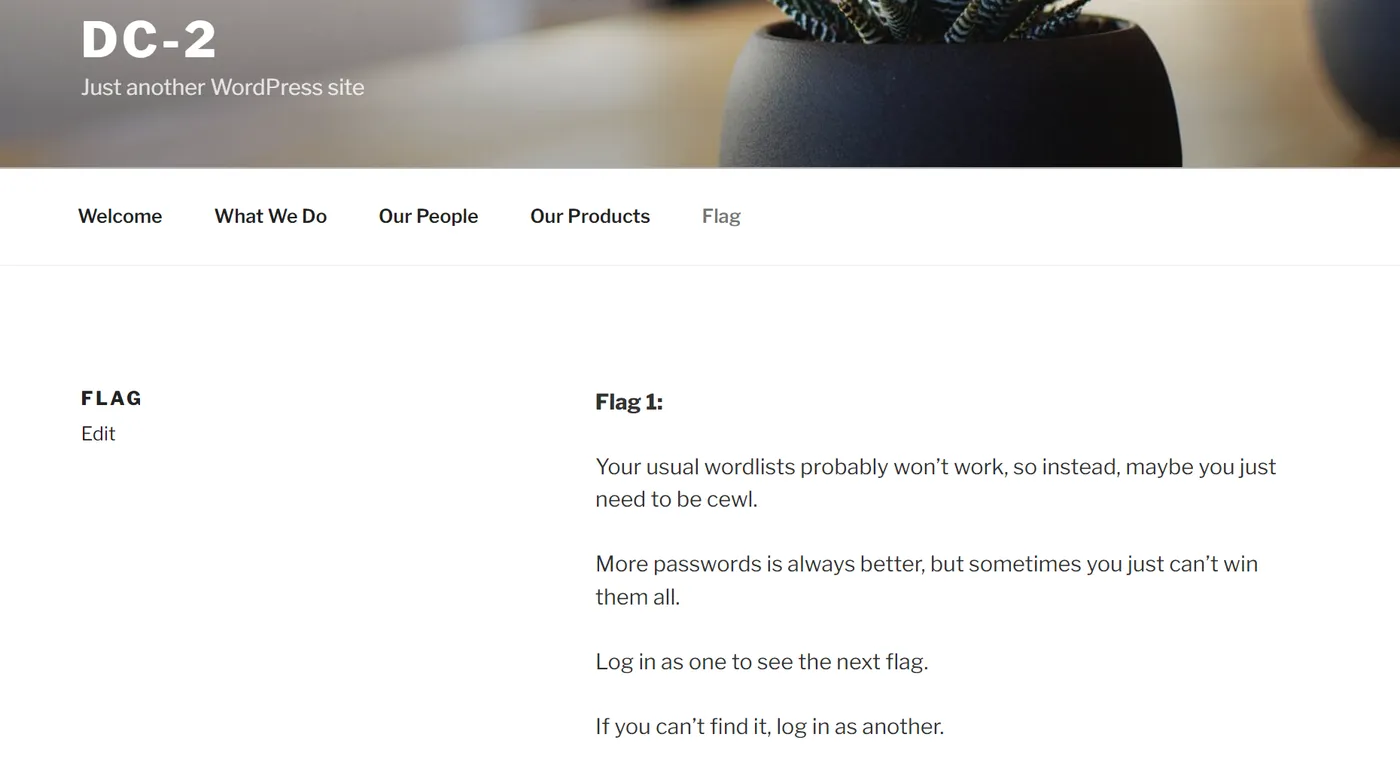1400x783 pixels.
Task: Click the FLAG page heading
Action: coord(112,398)
